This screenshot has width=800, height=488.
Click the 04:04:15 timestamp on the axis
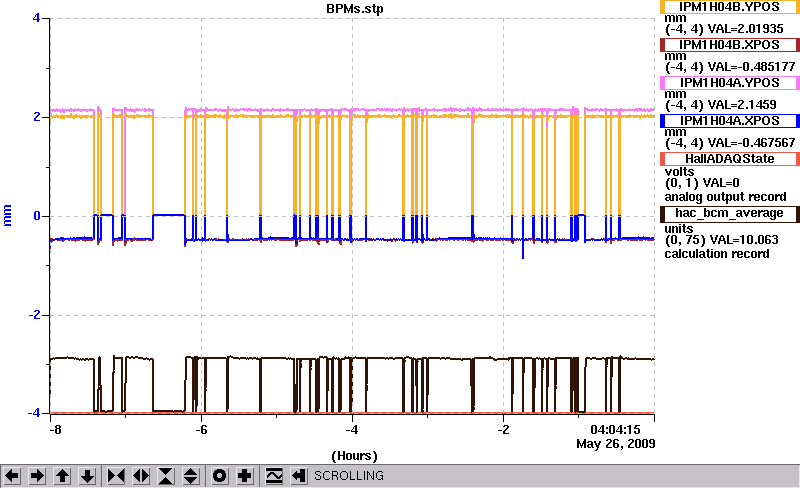(615, 430)
